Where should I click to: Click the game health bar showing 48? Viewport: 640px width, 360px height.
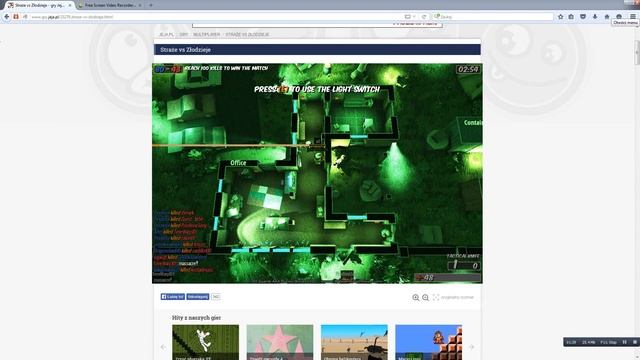(448, 278)
